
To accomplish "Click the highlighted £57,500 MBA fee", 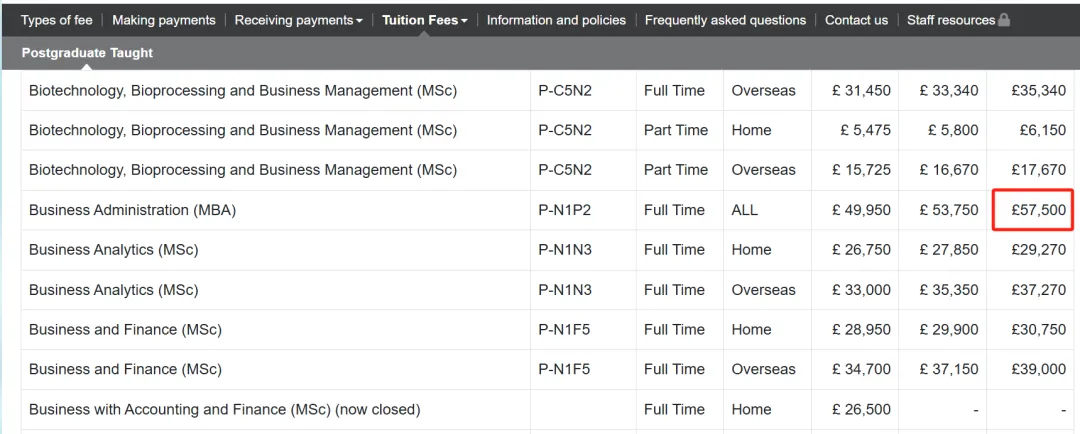I will (x=1037, y=210).
